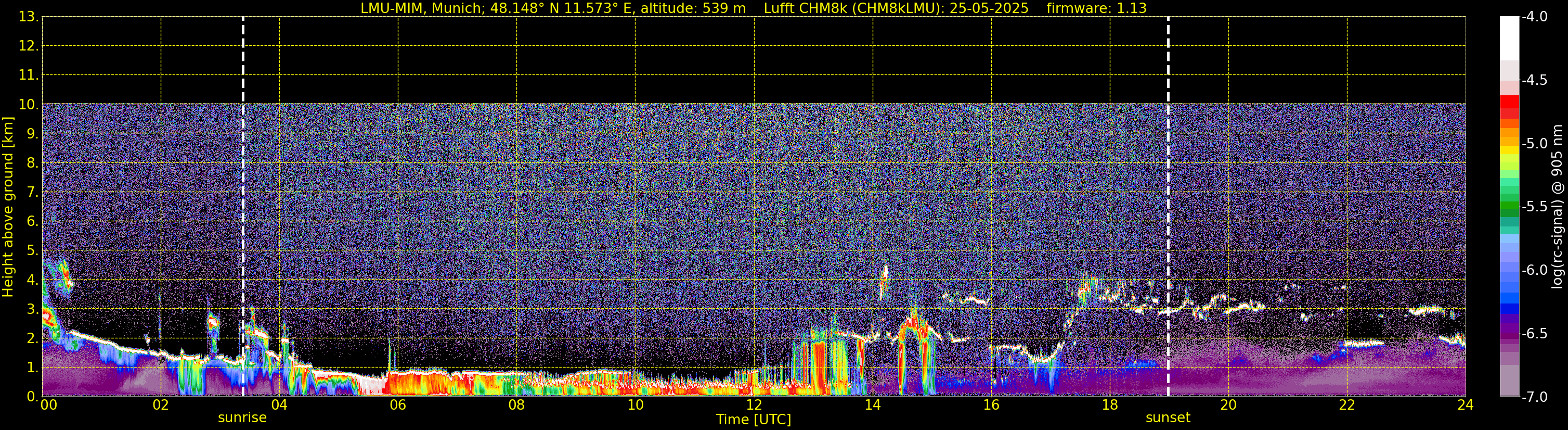The width and height of the screenshot is (1568, 430).
Task: Click the '6.' height axis tick label
Action: 32,222
